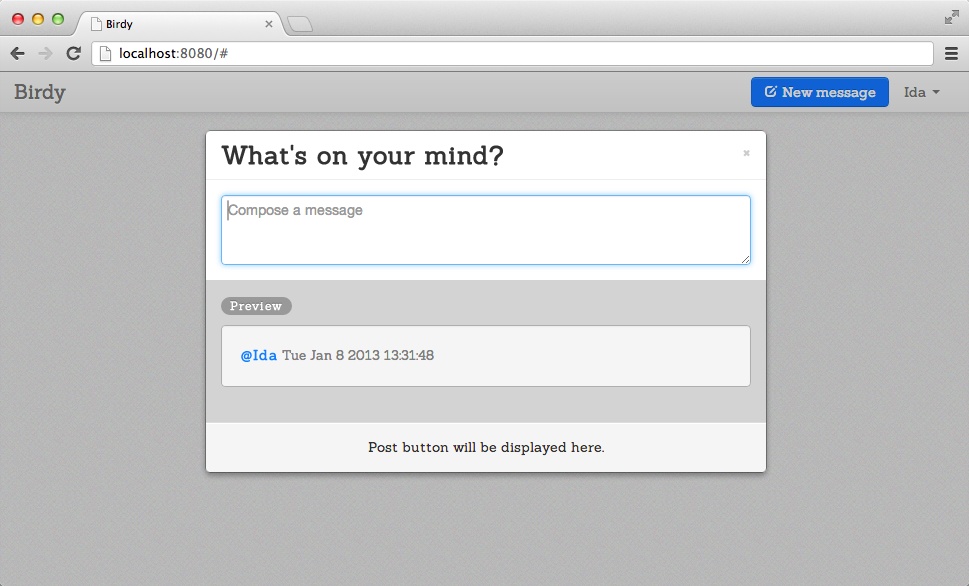Click the Birdy brand link
The width and height of the screenshot is (969, 586).
point(40,91)
